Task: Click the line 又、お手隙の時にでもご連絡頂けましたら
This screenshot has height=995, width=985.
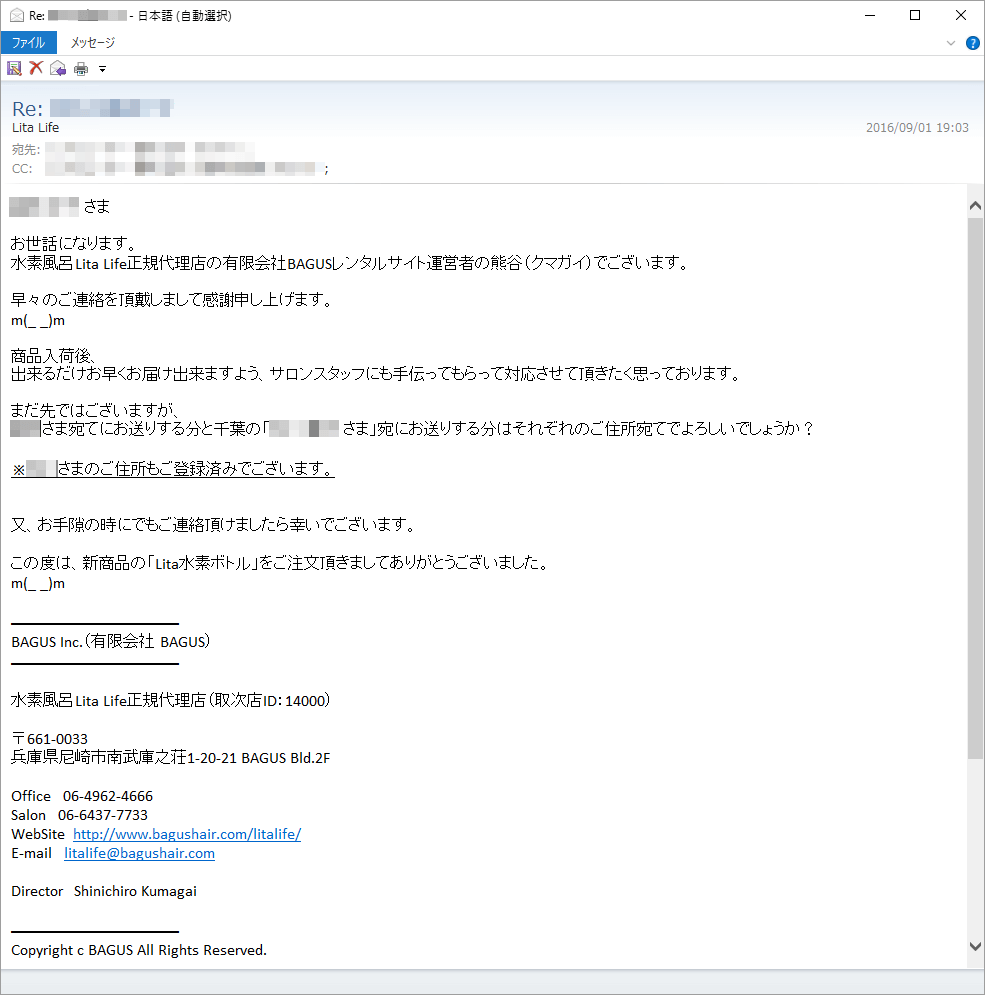Action: coord(214,525)
